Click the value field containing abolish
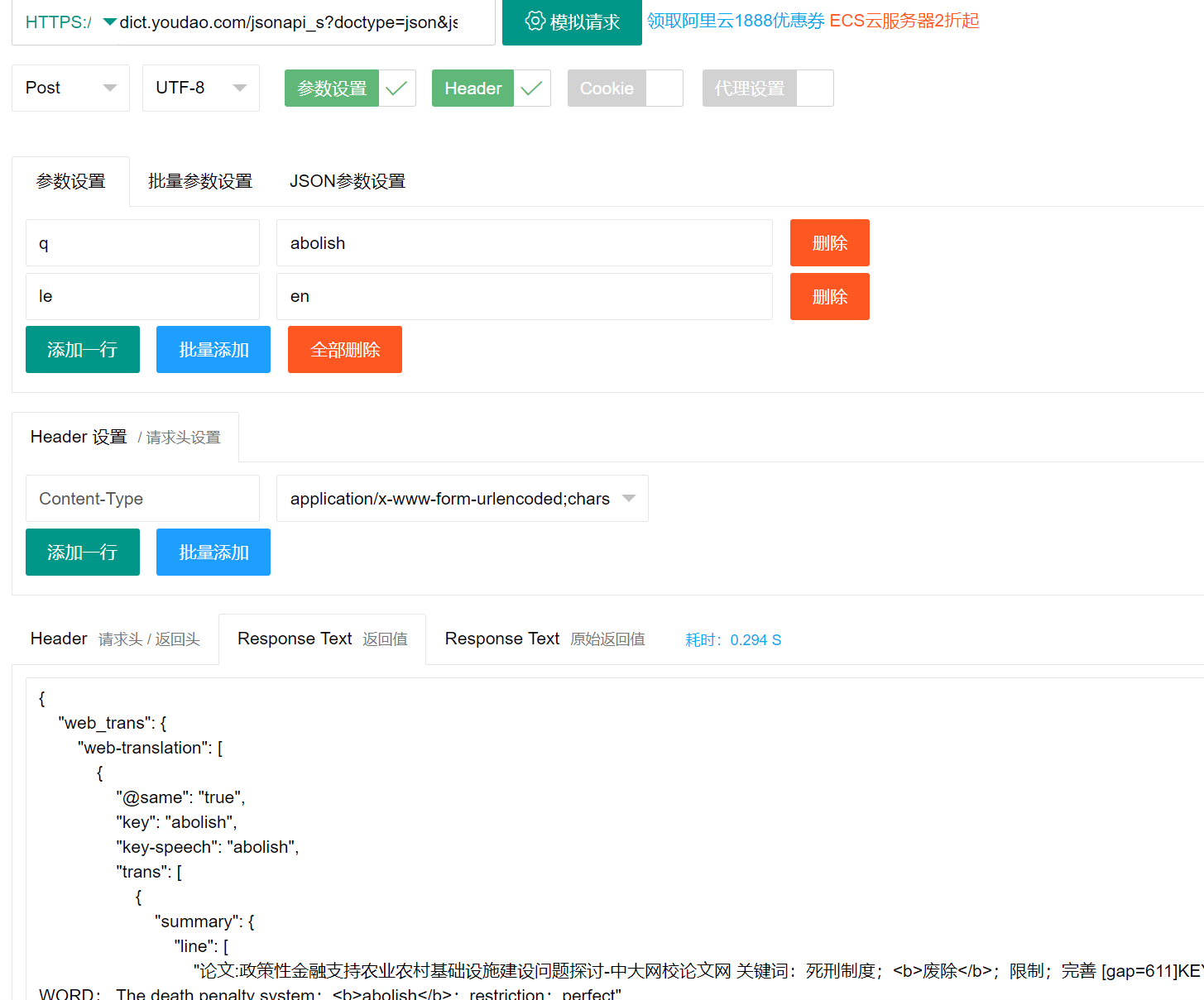 coord(525,243)
